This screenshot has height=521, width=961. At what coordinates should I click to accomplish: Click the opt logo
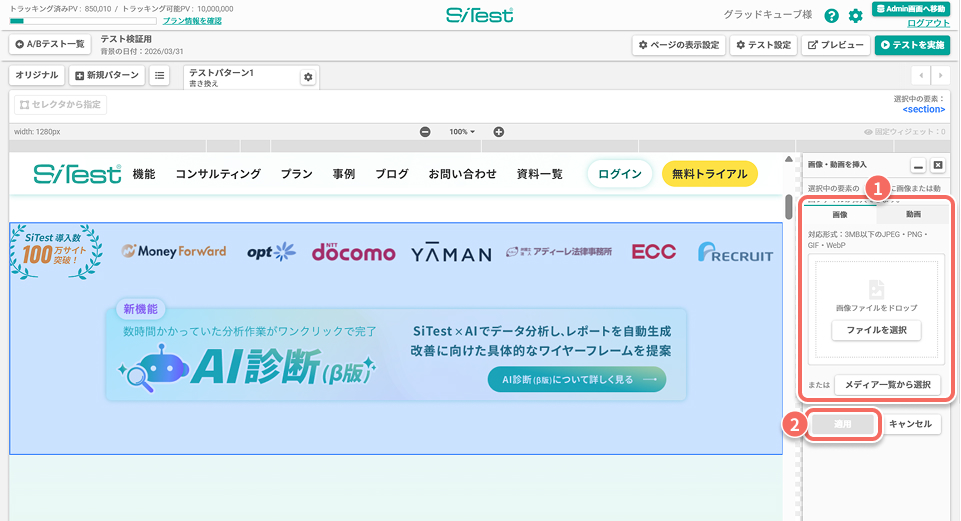272,252
